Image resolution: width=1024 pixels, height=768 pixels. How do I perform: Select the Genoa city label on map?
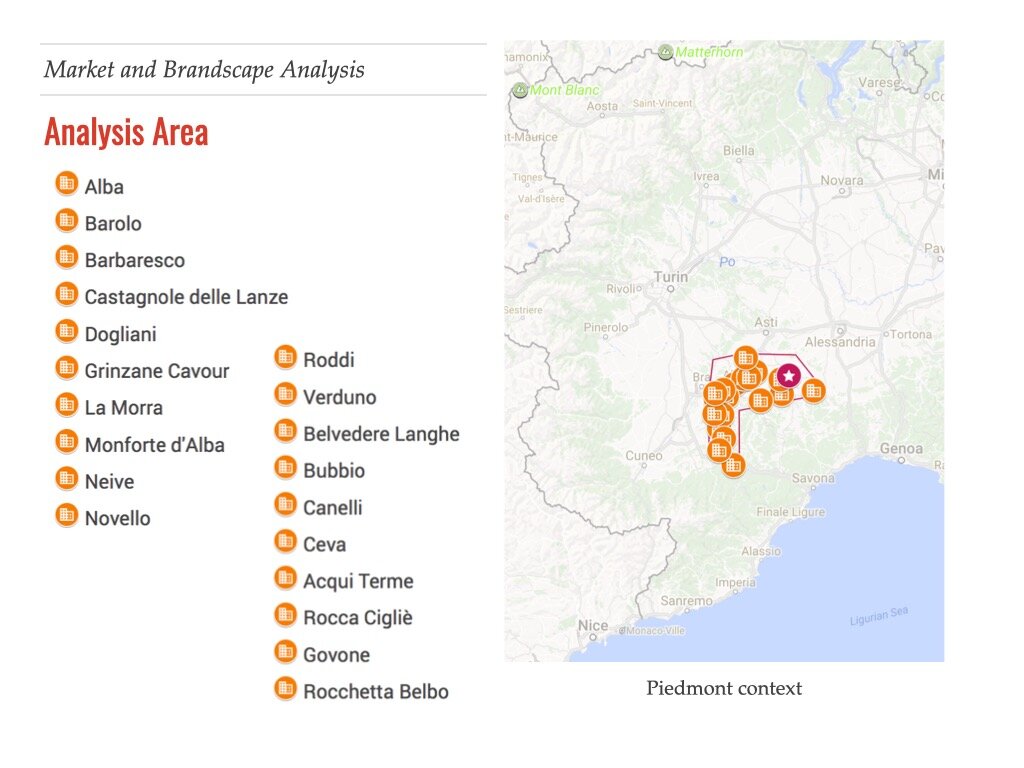(901, 449)
